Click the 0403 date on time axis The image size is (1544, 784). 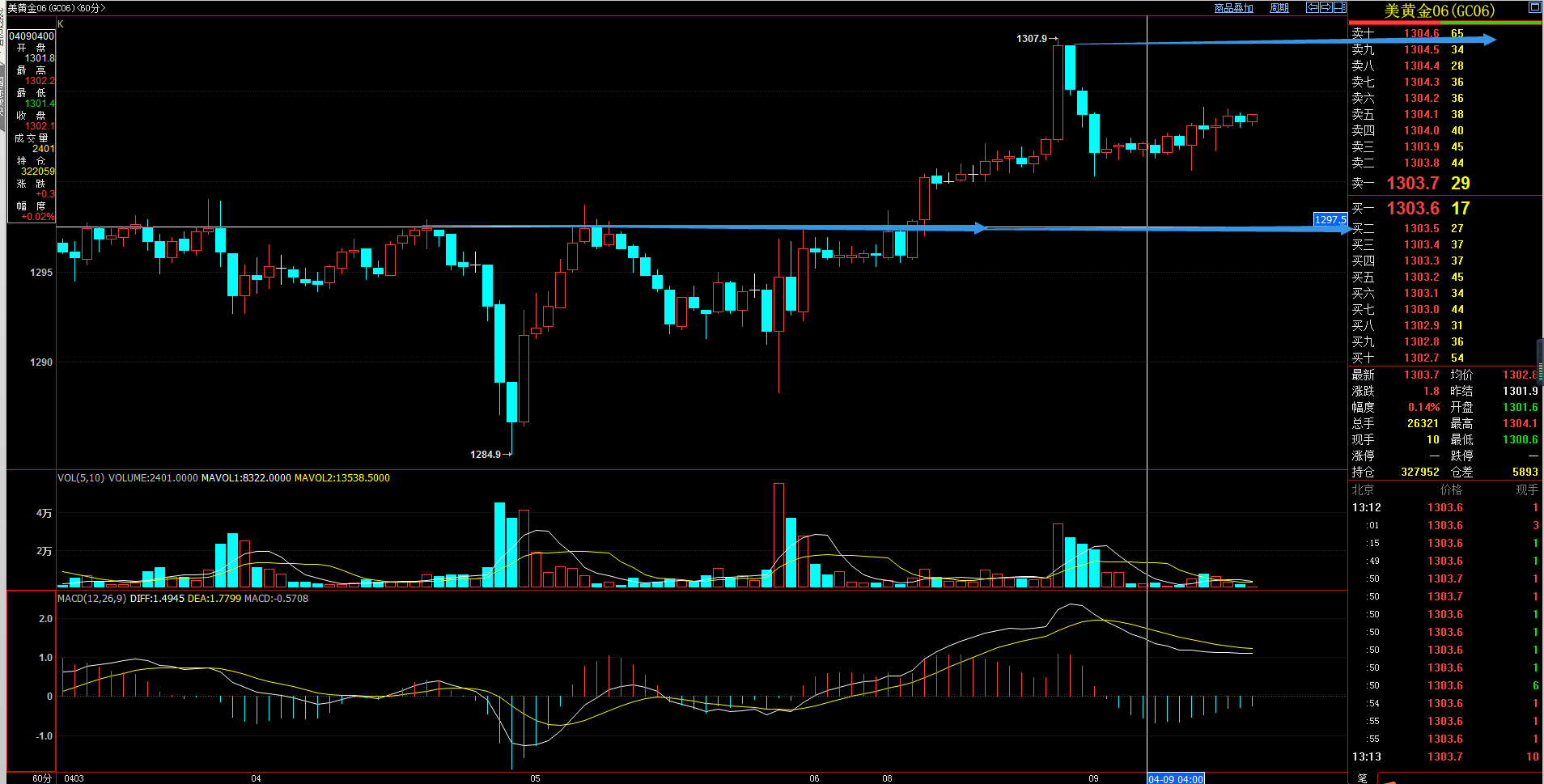click(x=74, y=778)
